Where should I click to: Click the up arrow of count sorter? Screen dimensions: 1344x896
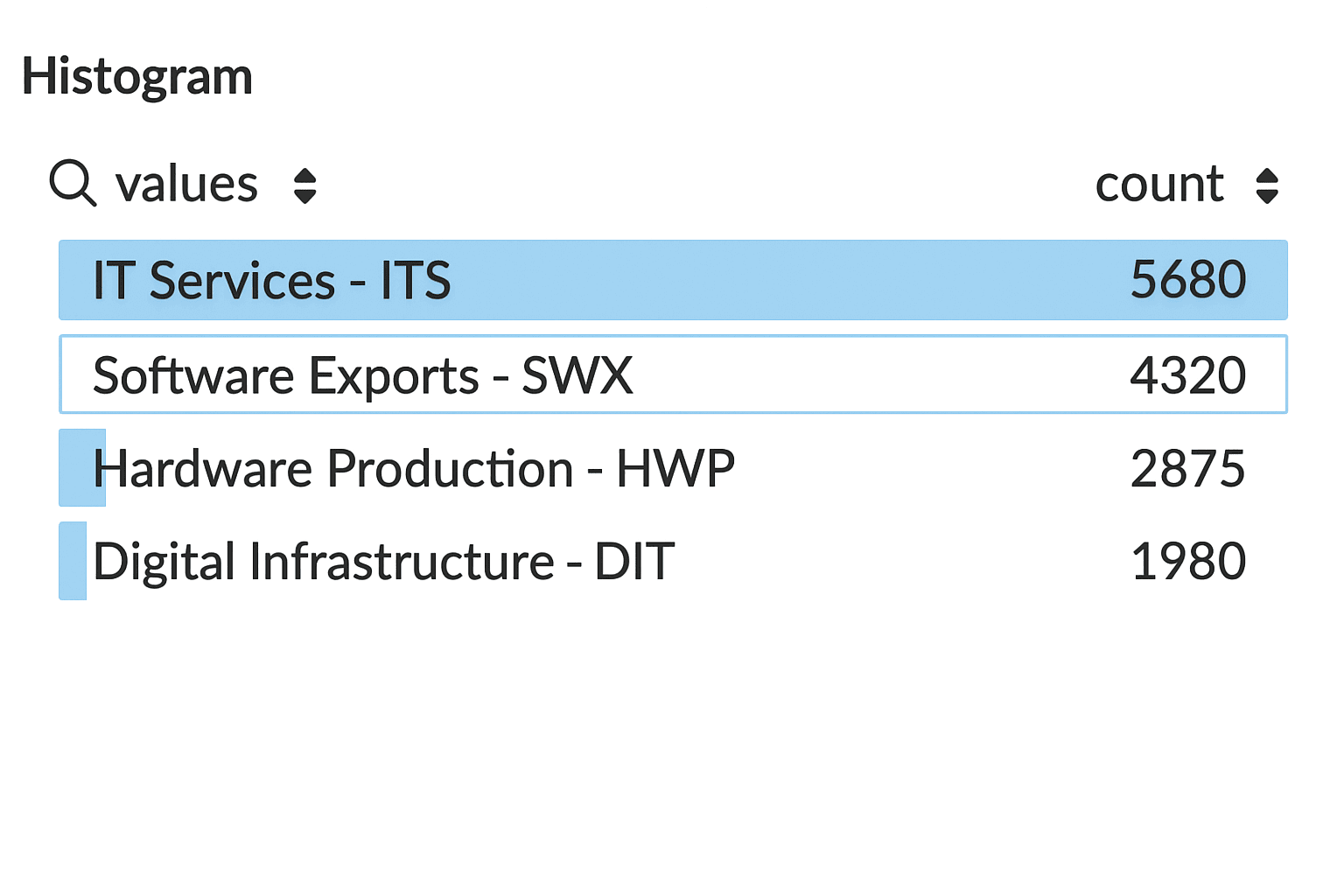[x=1266, y=175]
